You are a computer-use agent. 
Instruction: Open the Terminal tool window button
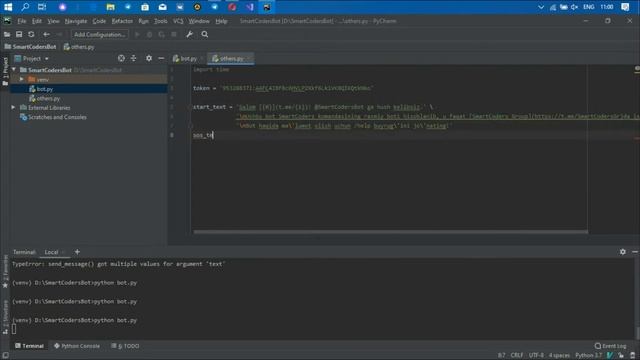click(29, 346)
